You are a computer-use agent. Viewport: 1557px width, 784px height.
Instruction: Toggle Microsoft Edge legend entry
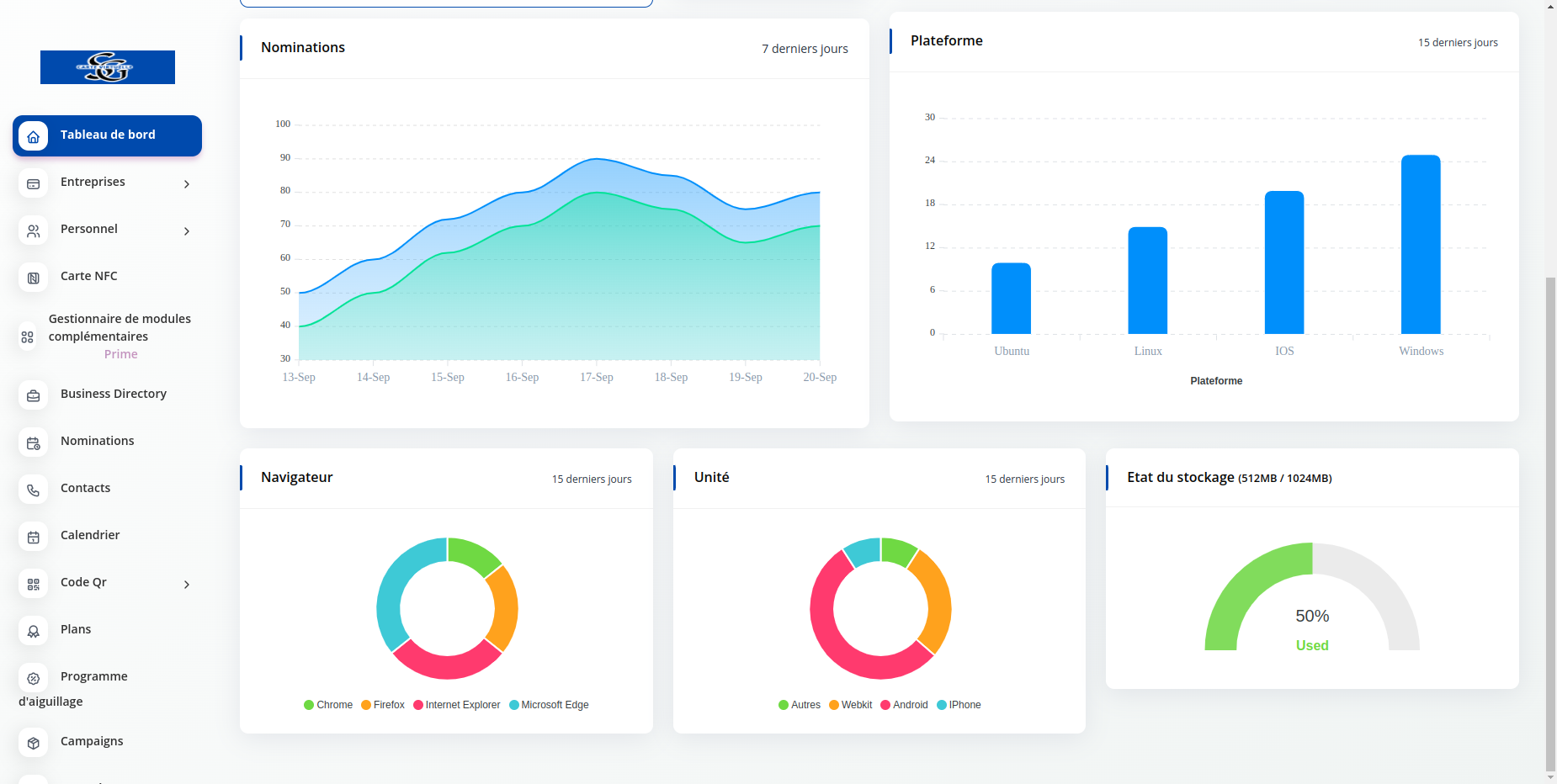(549, 705)
